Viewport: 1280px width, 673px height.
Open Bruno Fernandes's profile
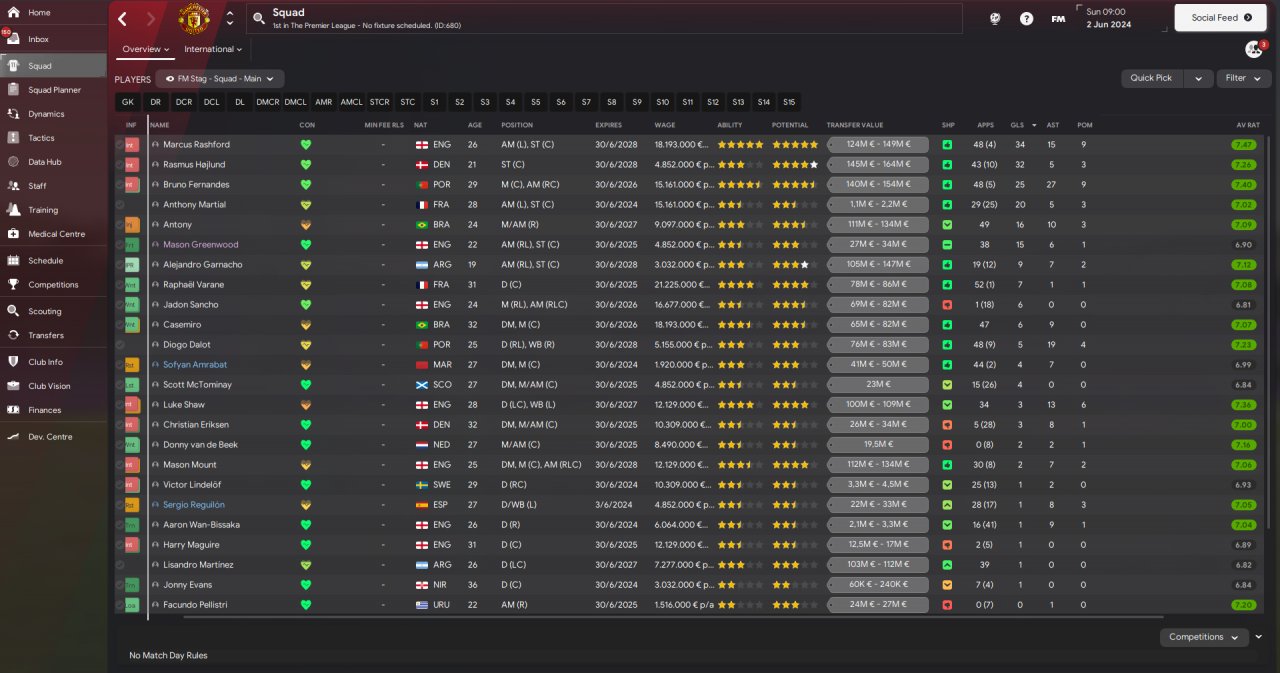tap(196, 185)
